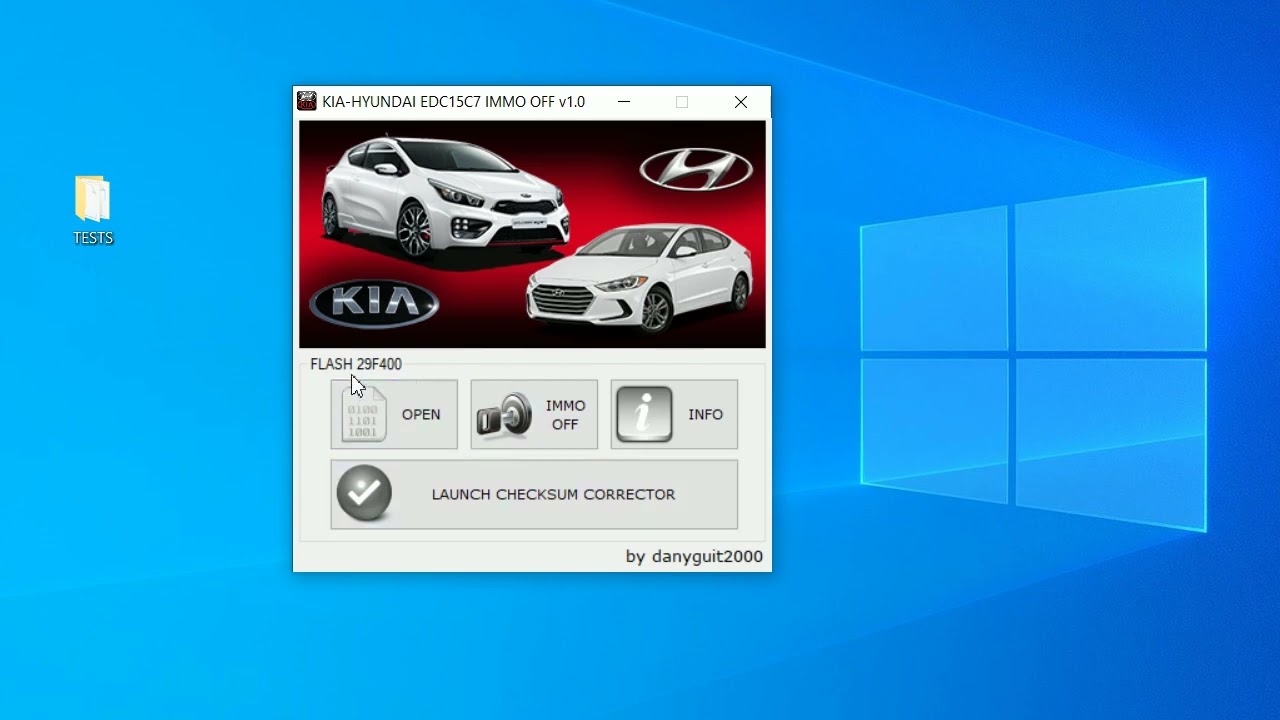Click the window title 'KIA-HYUNDAI EDC15C7 IMMO OFF v1.0'

click(x=453, y=101)
